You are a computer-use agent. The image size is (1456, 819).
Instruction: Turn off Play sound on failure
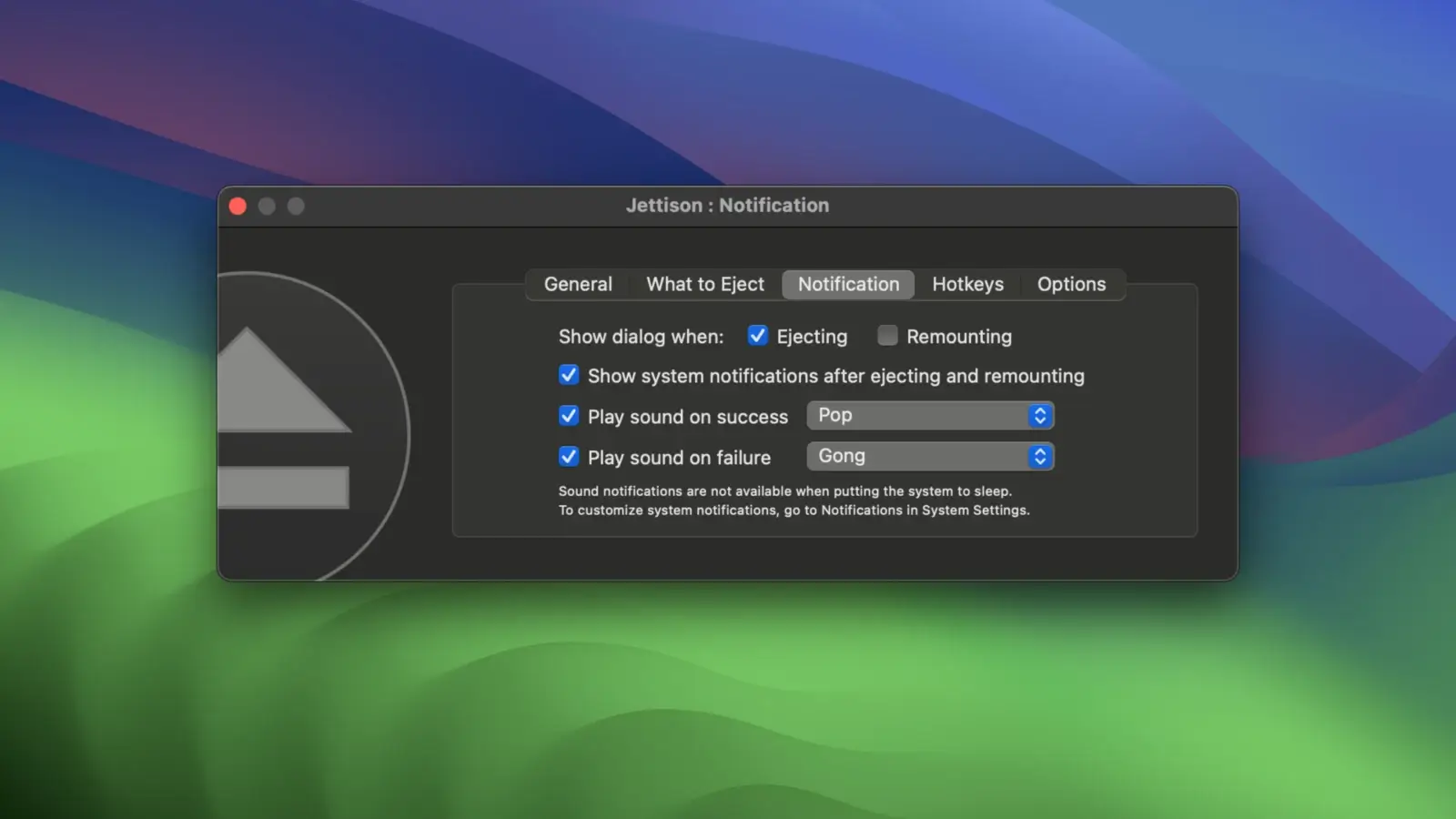pyautogui.click(x=569, y=457)
